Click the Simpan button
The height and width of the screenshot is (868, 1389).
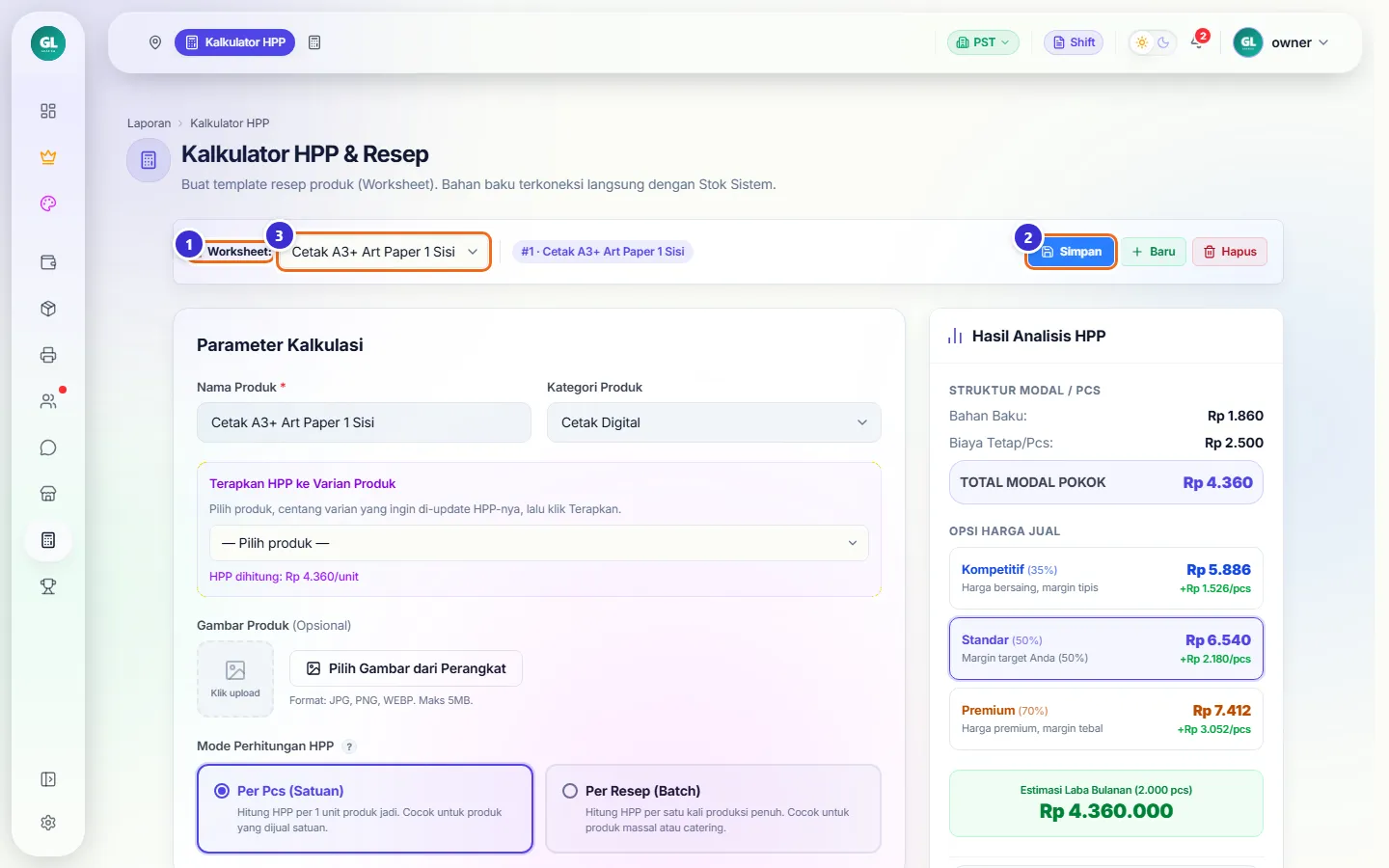click(x=1071, y=252)
